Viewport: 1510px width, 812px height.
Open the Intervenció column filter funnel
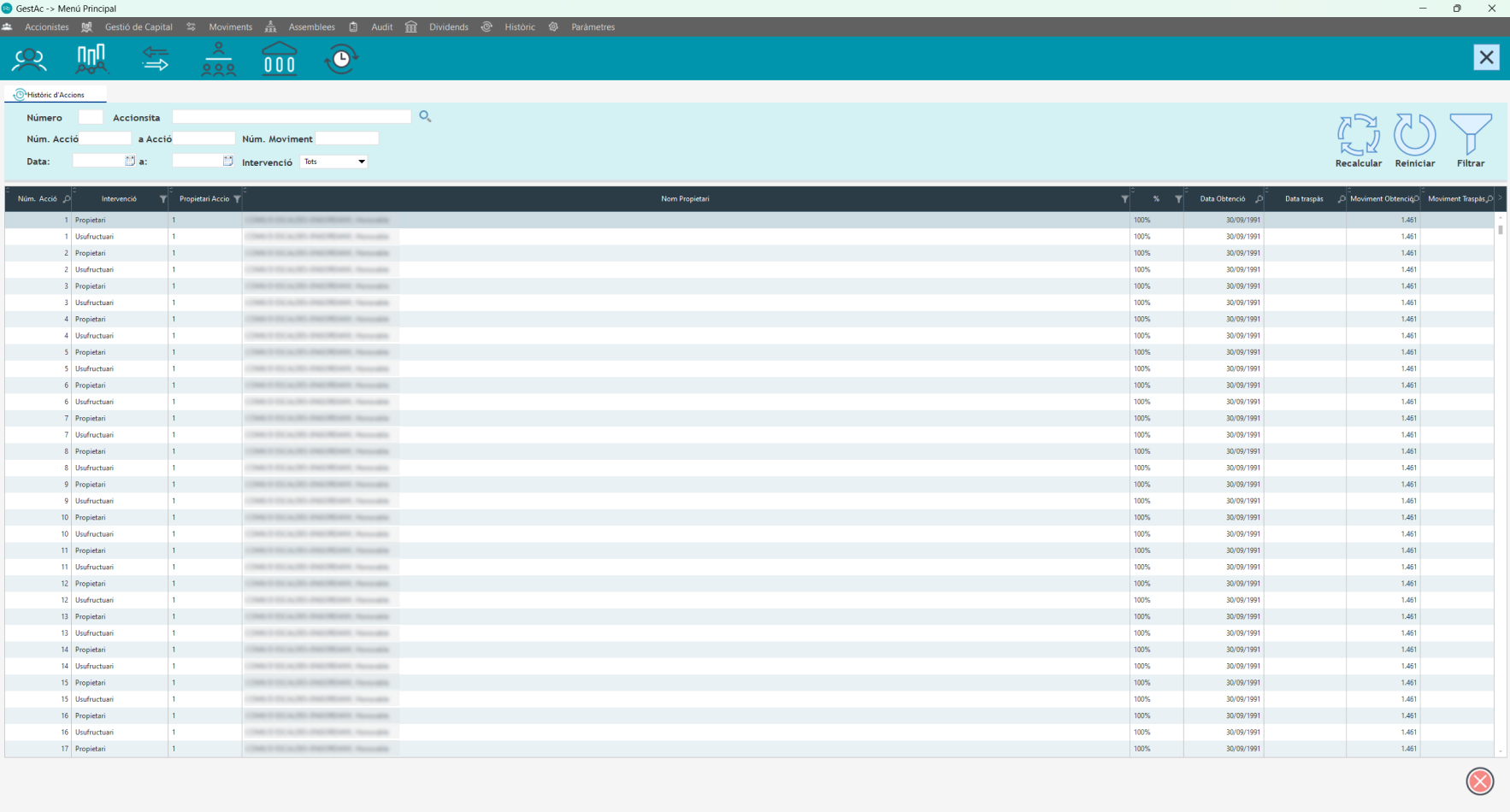162,199
